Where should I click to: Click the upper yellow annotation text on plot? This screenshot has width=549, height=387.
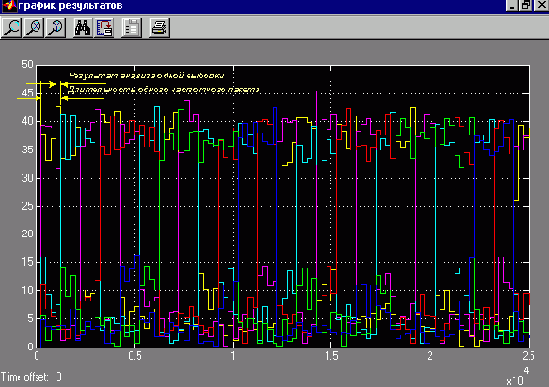(x=147, y=75)
